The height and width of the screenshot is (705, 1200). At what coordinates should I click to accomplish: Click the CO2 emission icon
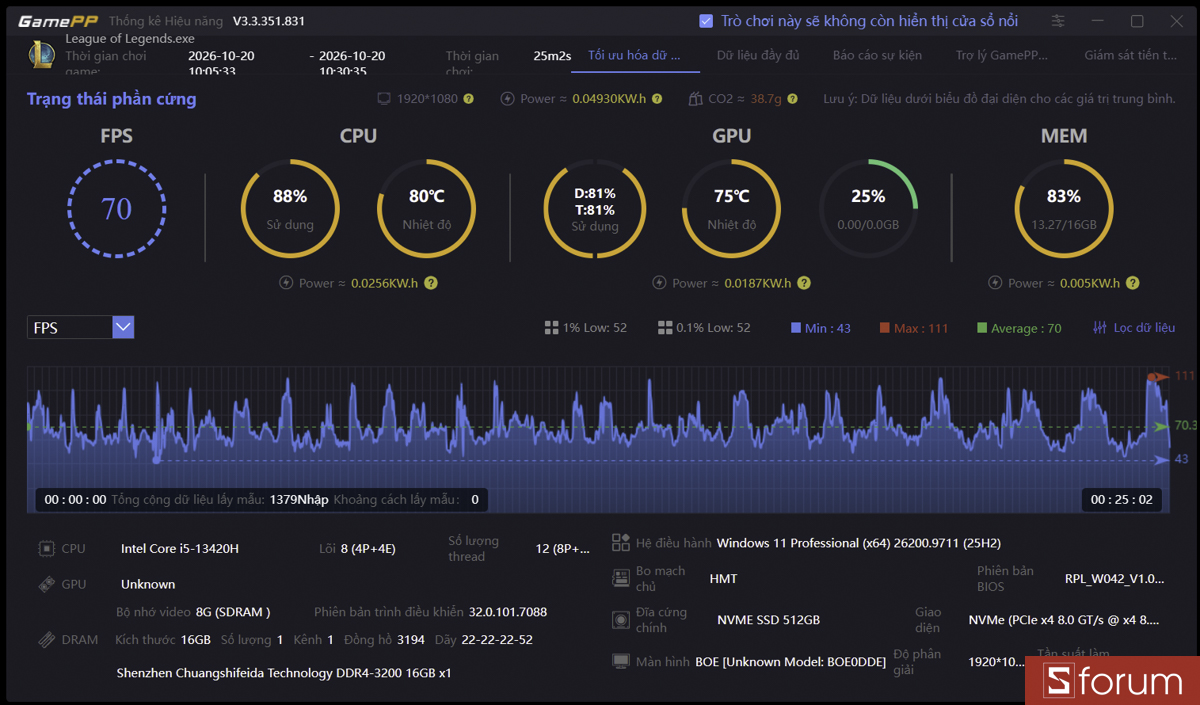point(697,99)
